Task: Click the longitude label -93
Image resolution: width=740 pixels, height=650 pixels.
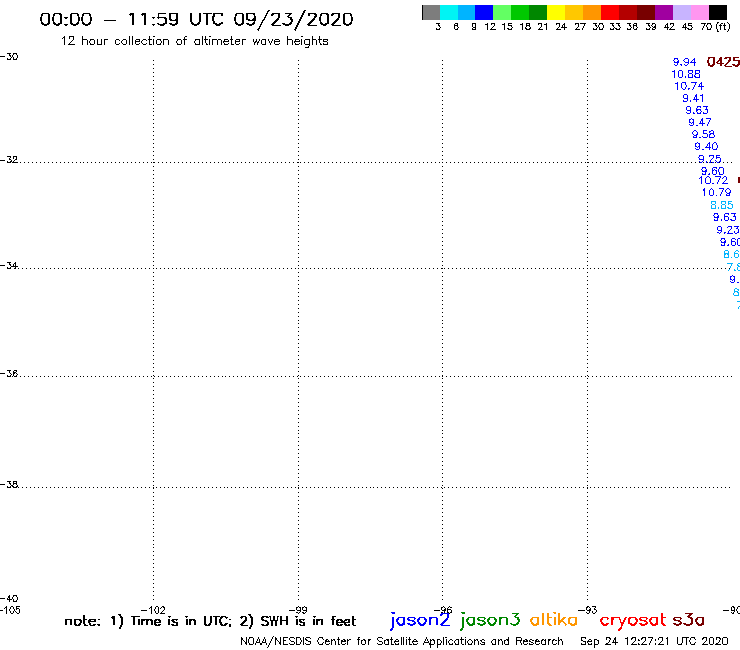Action: (588, 610)
